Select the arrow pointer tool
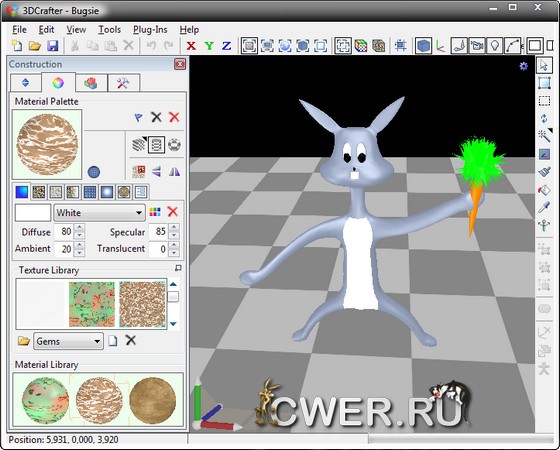The width and height of the screenshot is (560, 450). [544, 65]
